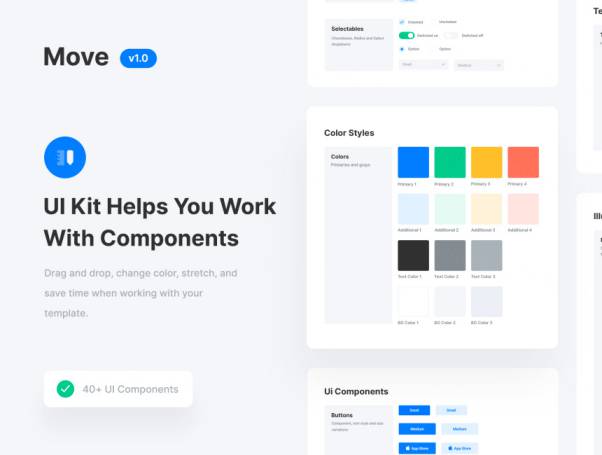Select the filled Option radio button

[x=402, y=48]
